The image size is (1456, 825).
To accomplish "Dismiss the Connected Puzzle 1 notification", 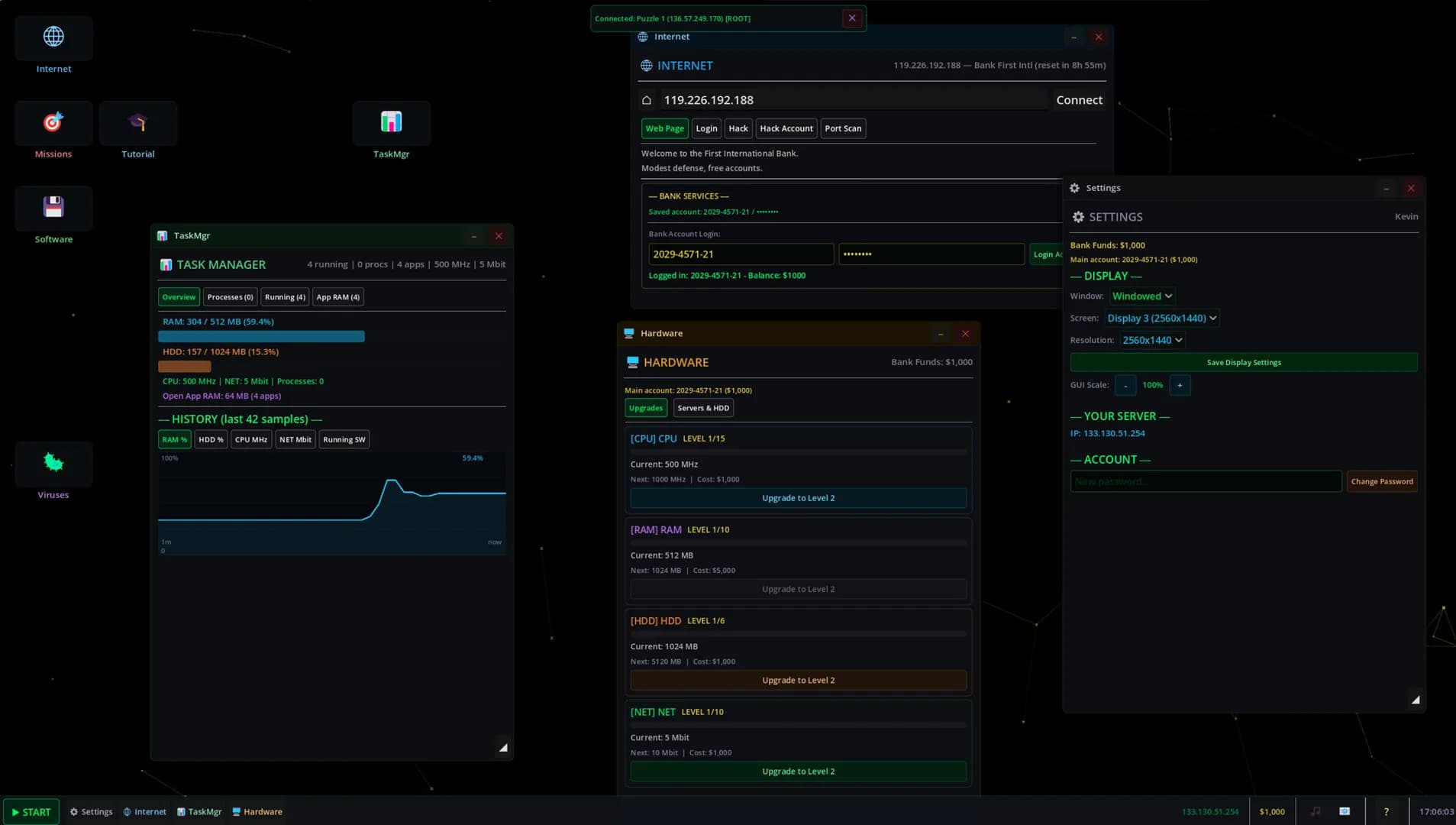I will point(852,18).
